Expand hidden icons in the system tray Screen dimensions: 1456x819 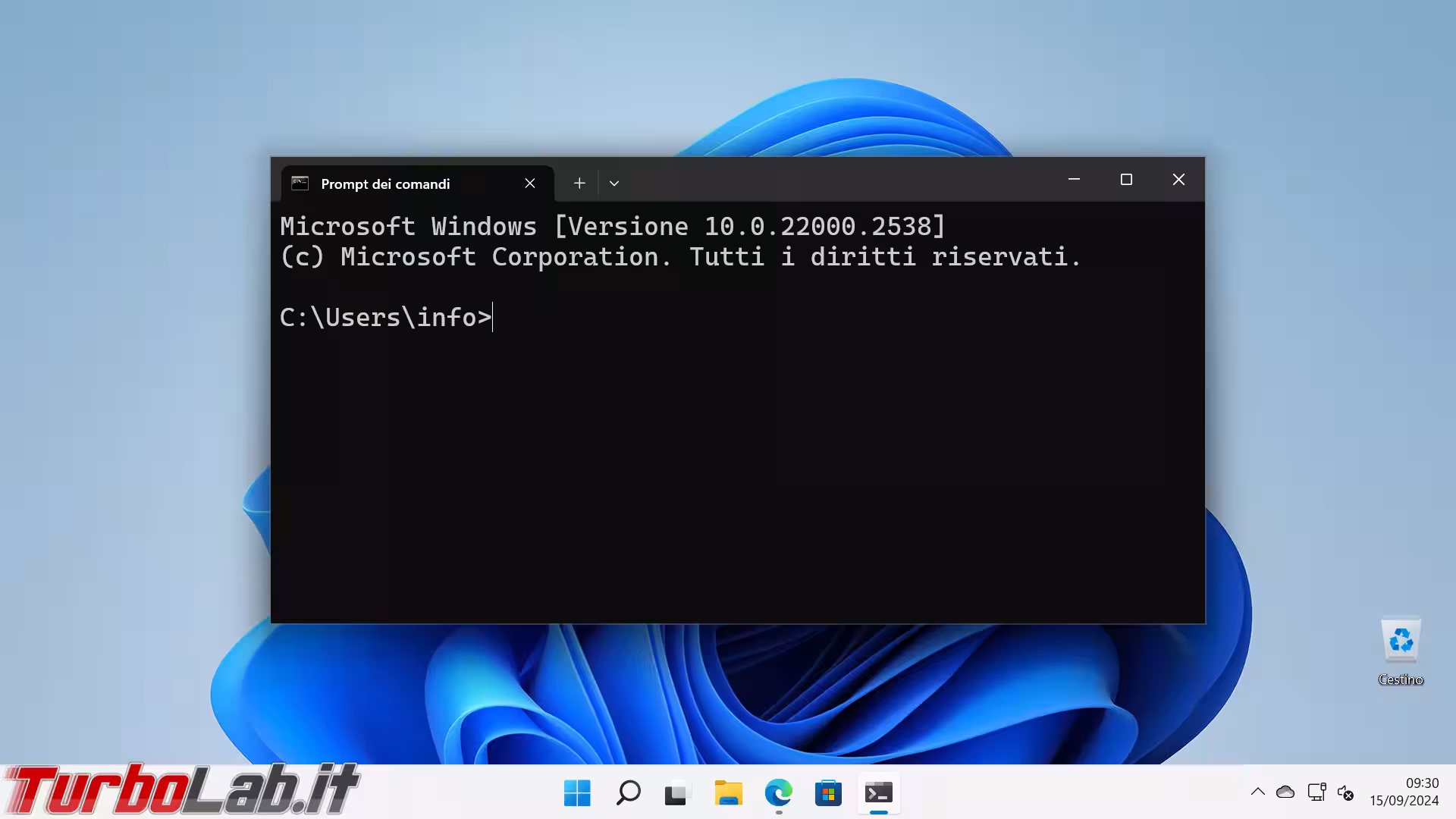point(1258,792)
